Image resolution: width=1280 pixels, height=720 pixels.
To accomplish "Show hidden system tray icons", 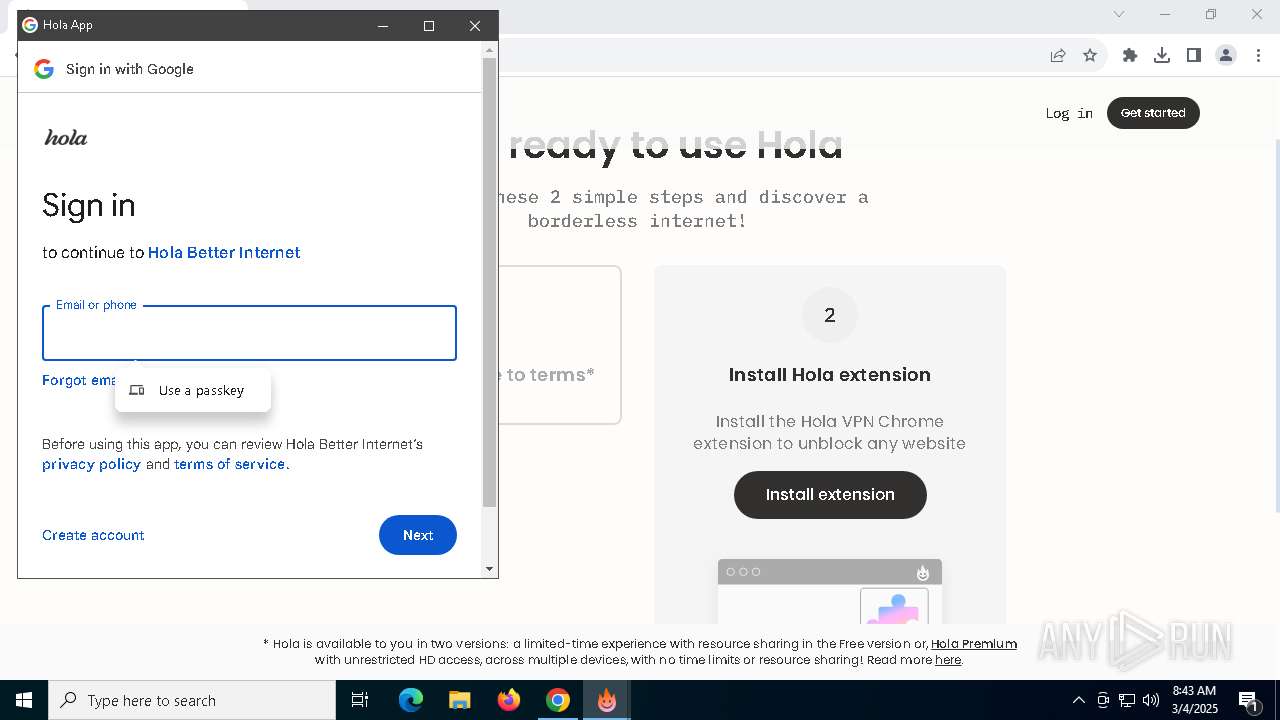I will [1078, 700].
